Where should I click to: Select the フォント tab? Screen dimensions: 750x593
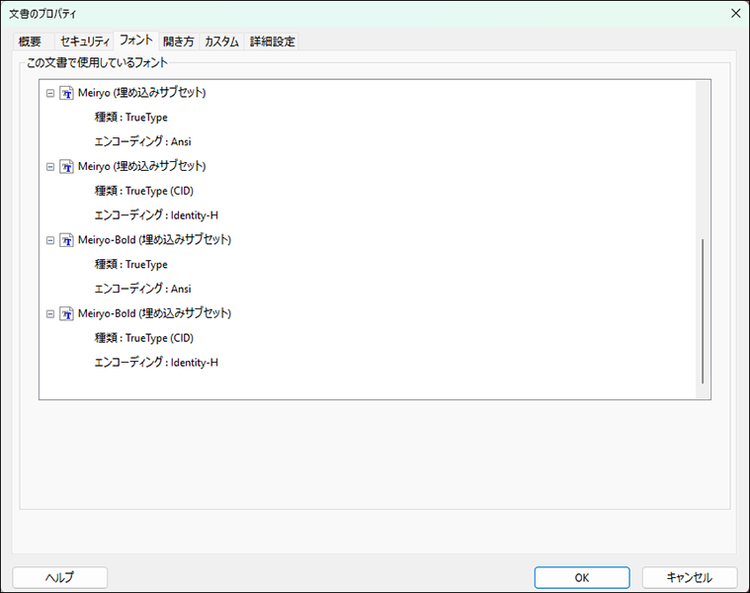coord(136,40)
